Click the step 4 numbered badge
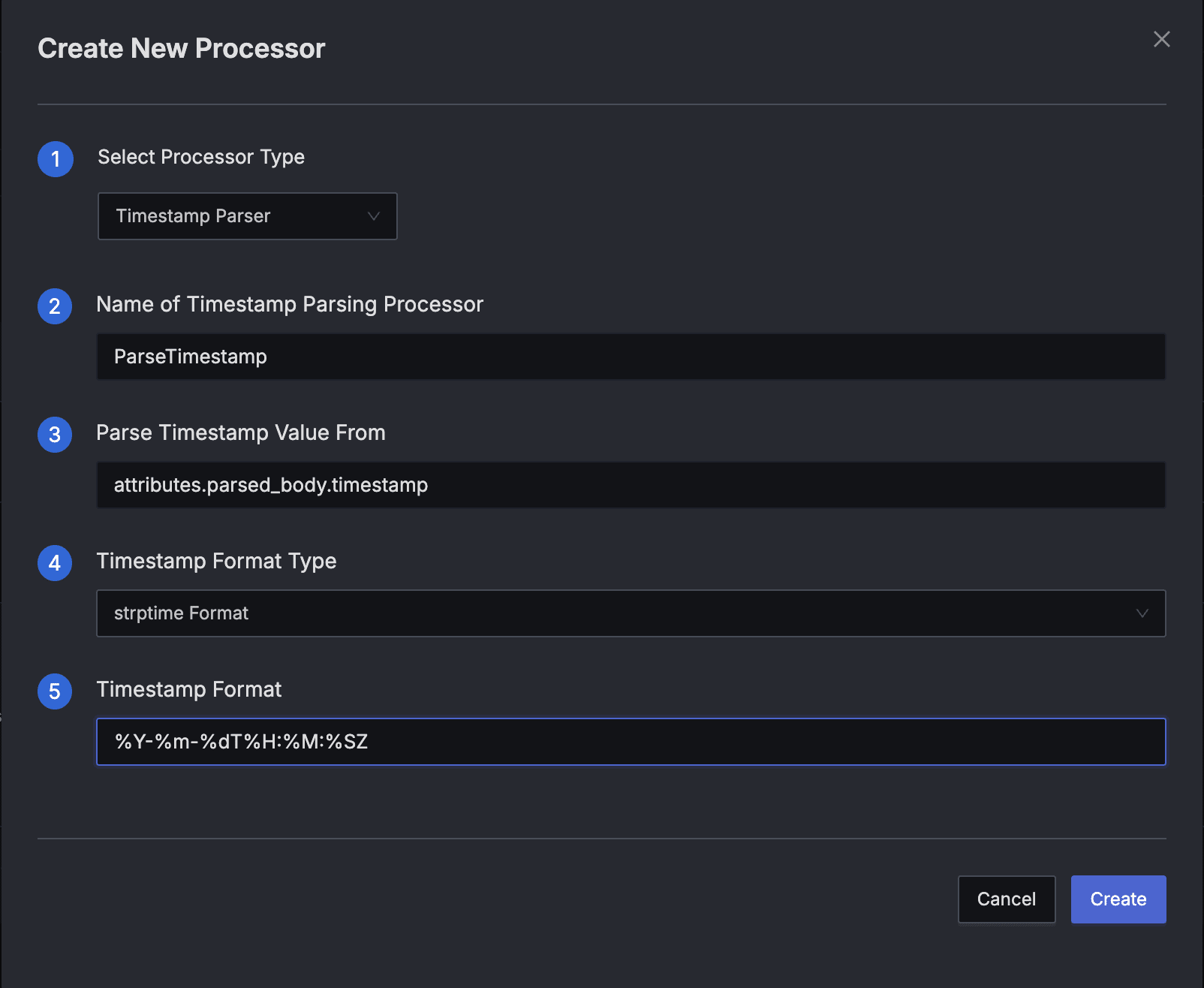Screen dimensions: 1204x988 [55, 563]
